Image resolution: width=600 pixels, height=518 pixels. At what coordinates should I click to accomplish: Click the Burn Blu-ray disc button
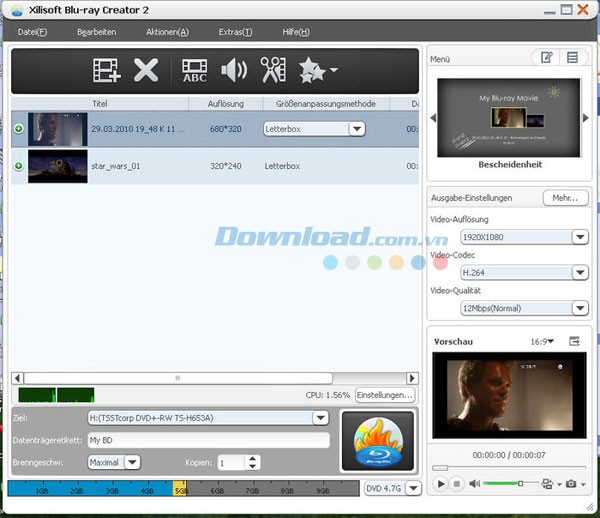tap(378, 441)
